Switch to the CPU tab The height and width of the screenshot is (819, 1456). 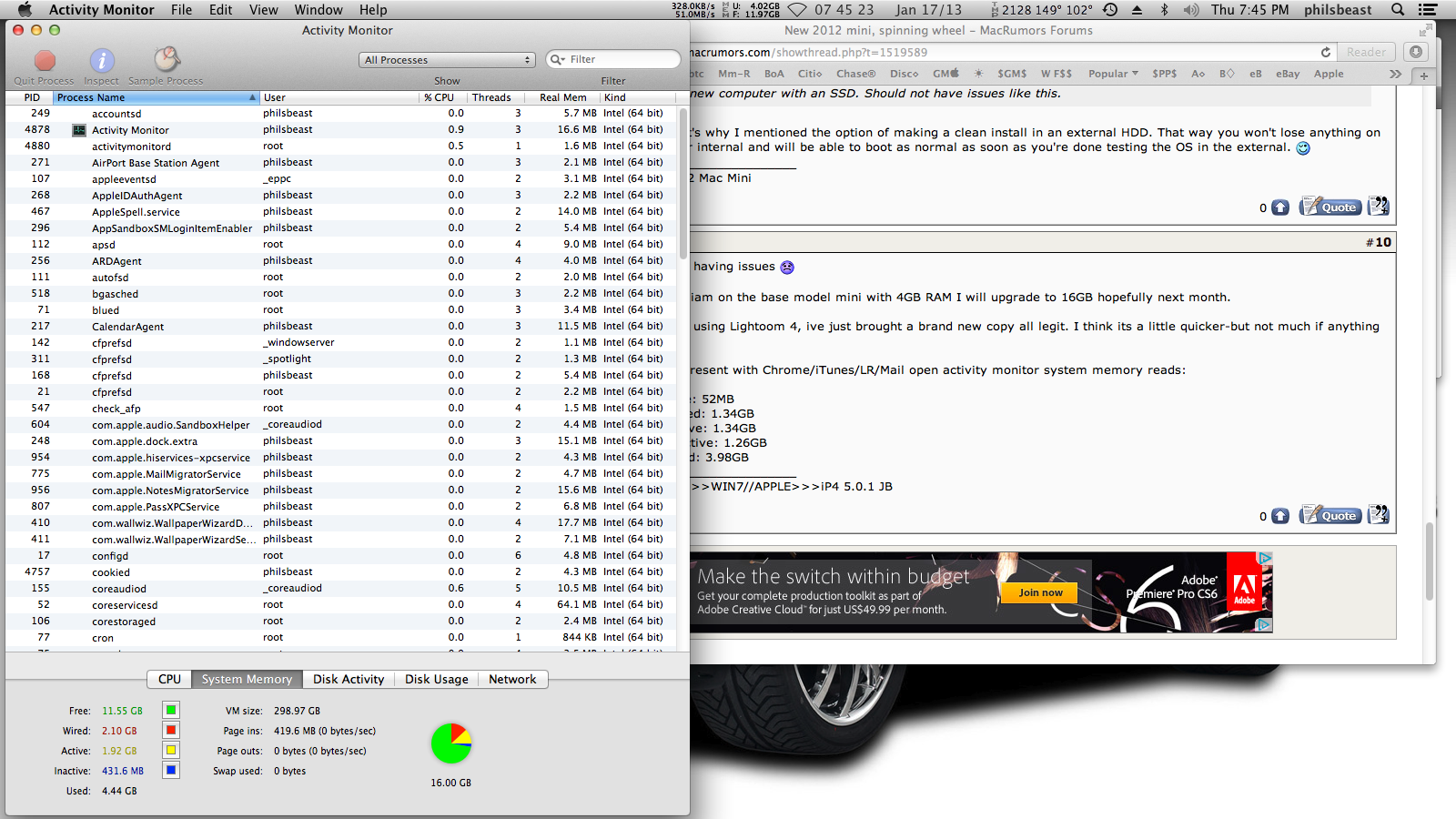(x=169, y=680)
